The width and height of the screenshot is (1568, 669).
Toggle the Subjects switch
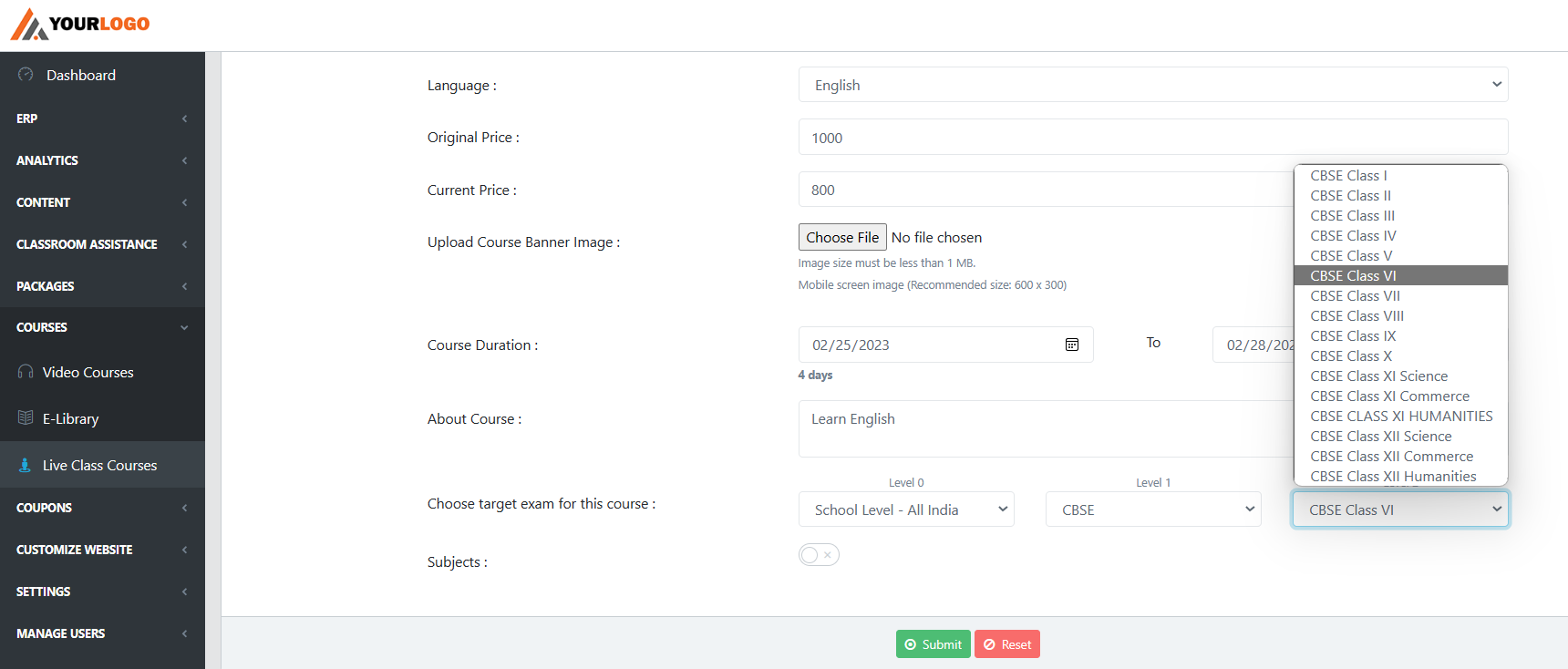pos(809,554)
